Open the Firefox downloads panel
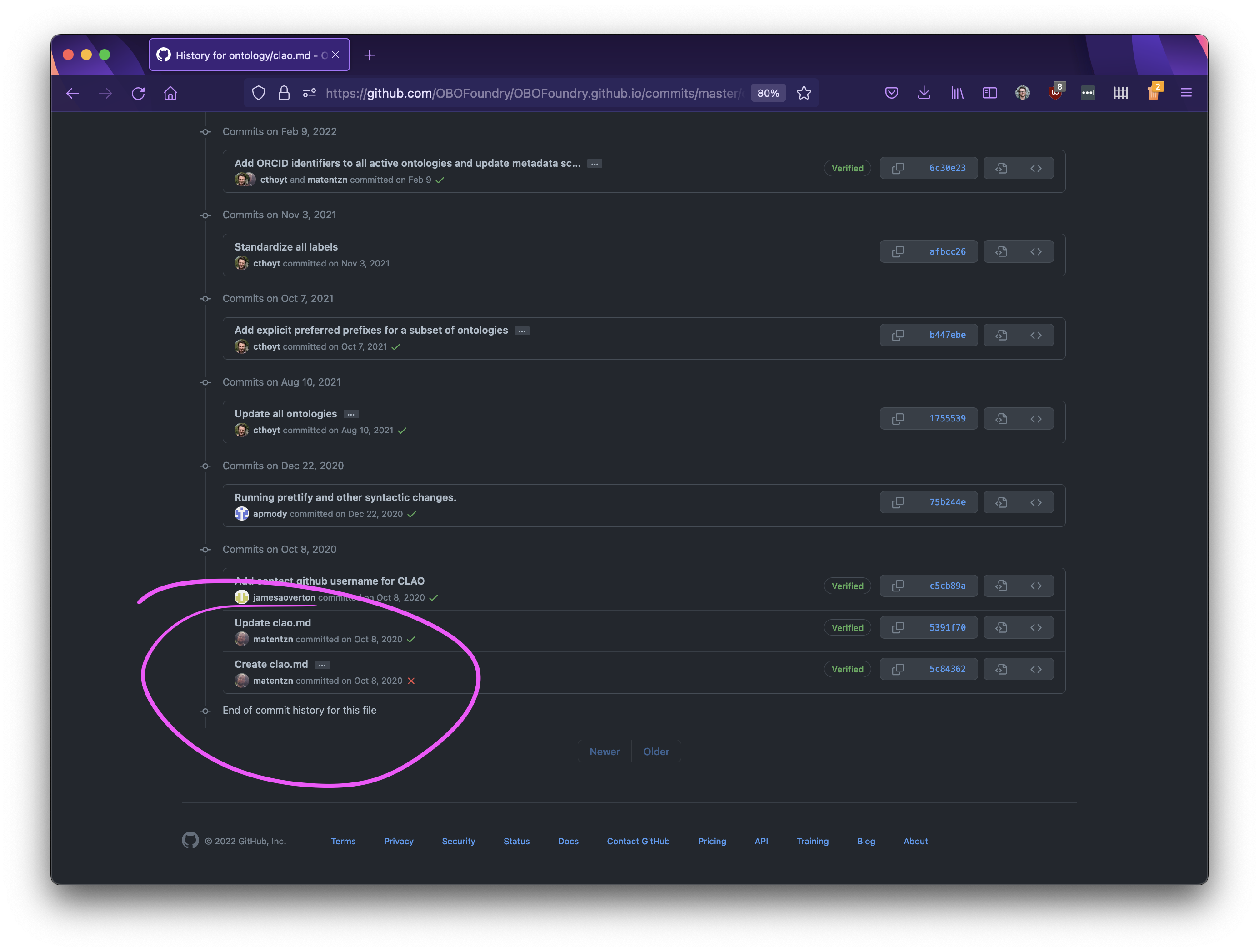Image resolution: width=1259 pixels, height=952 pixels. (x=924, y=93)
